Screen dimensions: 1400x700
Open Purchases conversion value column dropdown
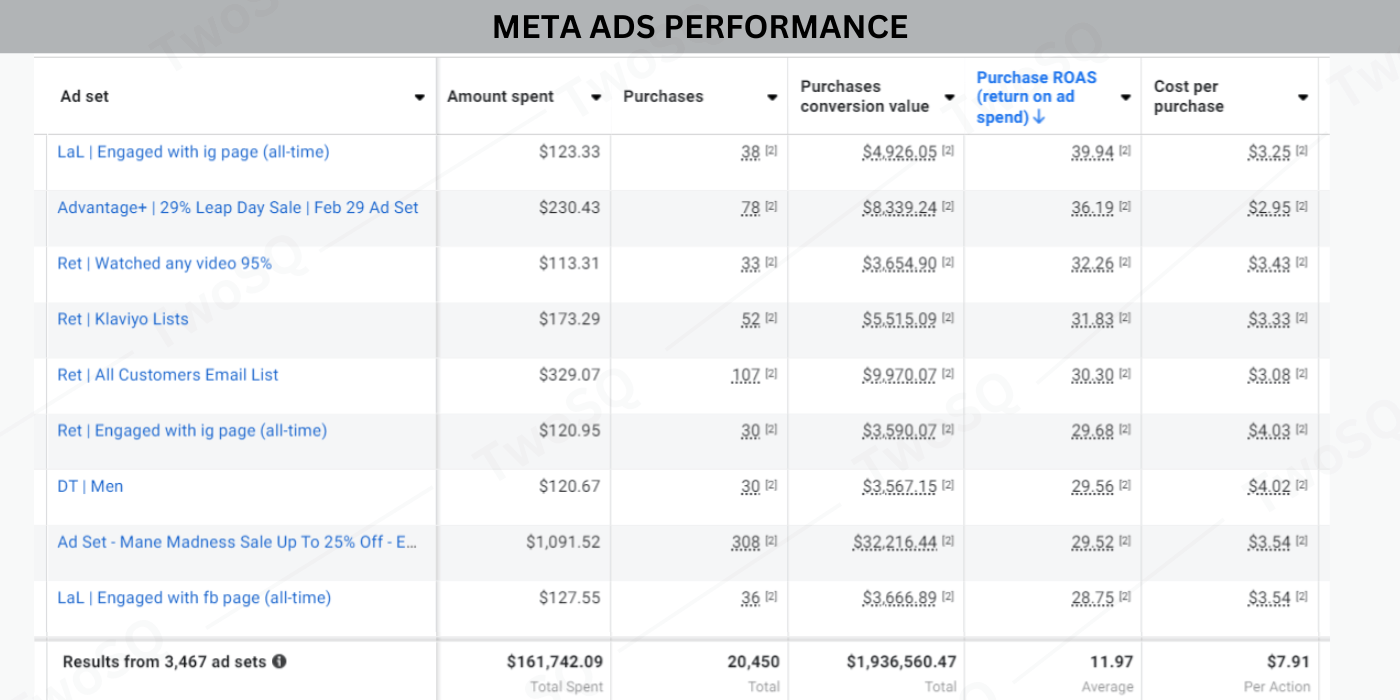click(x=949, y=97)
